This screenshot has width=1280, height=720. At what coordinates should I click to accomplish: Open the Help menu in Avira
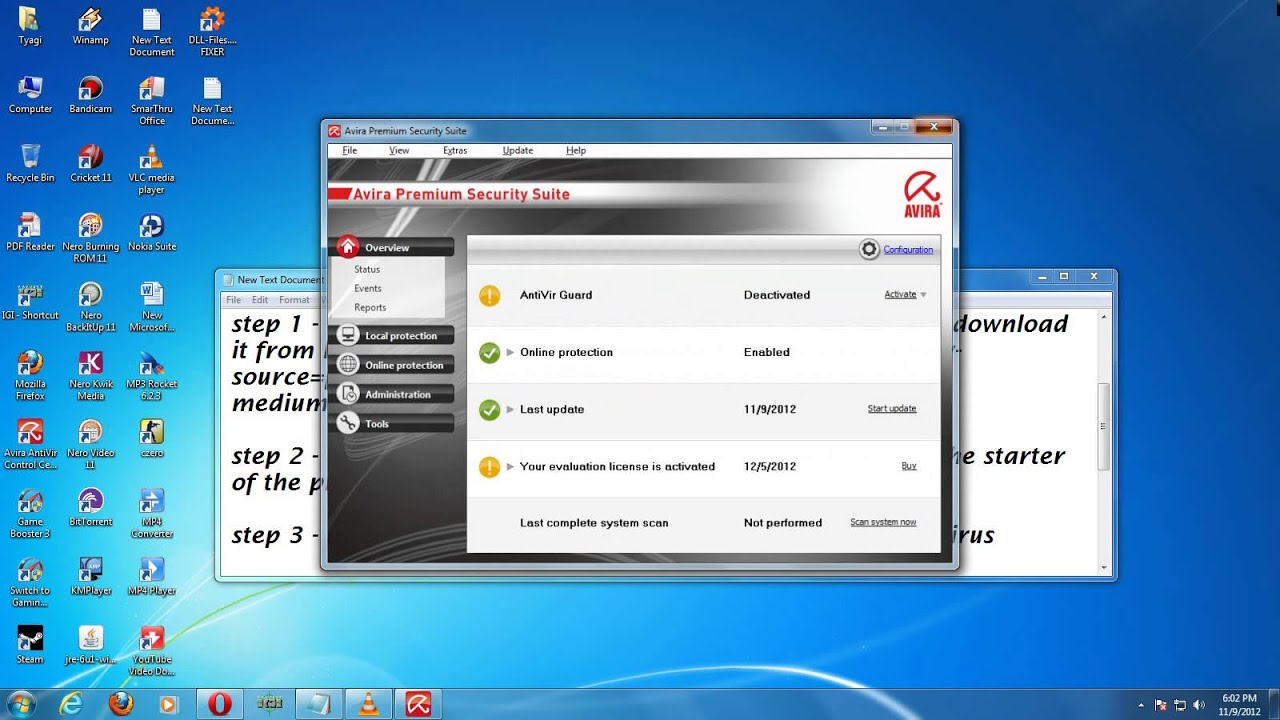(576, 150)
